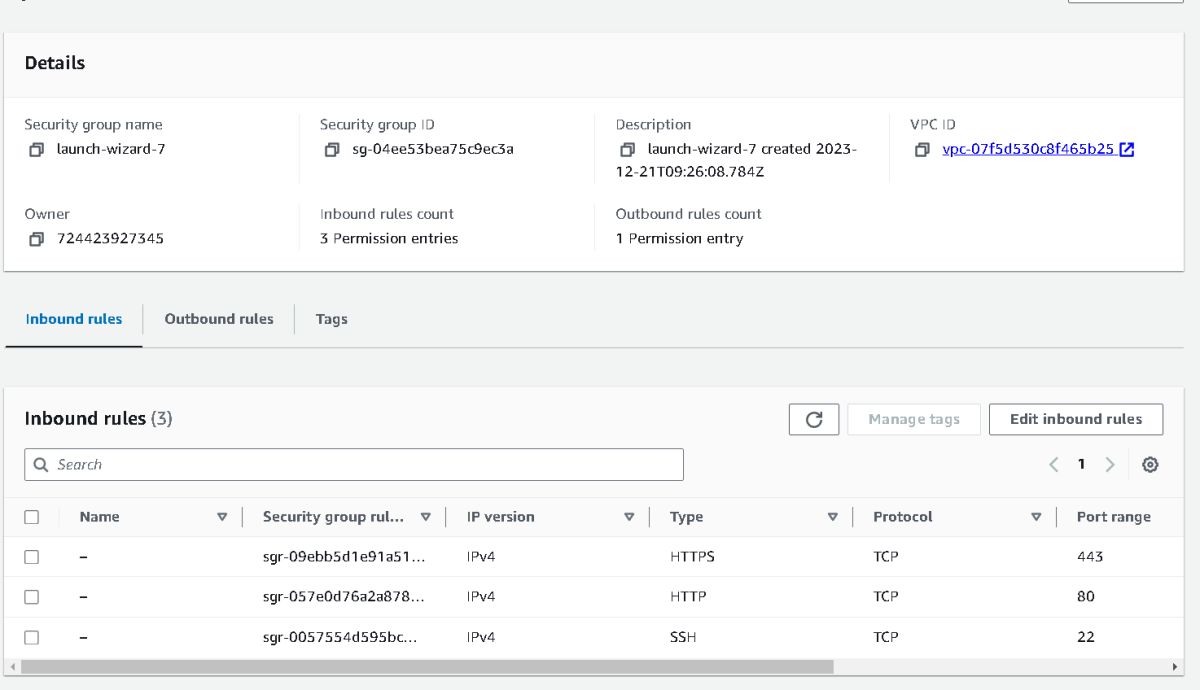Copy the owner account ID
This screenshot has width=1200, height=690.
[36, 239]
